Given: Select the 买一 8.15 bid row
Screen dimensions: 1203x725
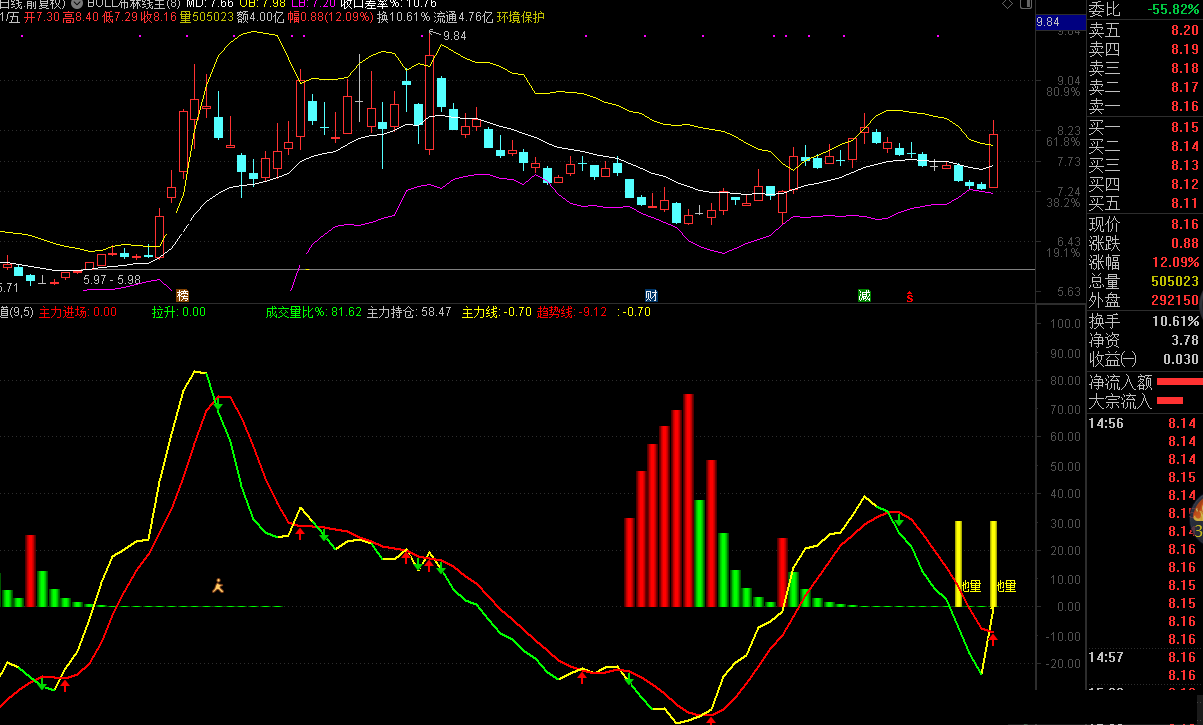Looking at the screenshot, I should [x=1144, y=127].
